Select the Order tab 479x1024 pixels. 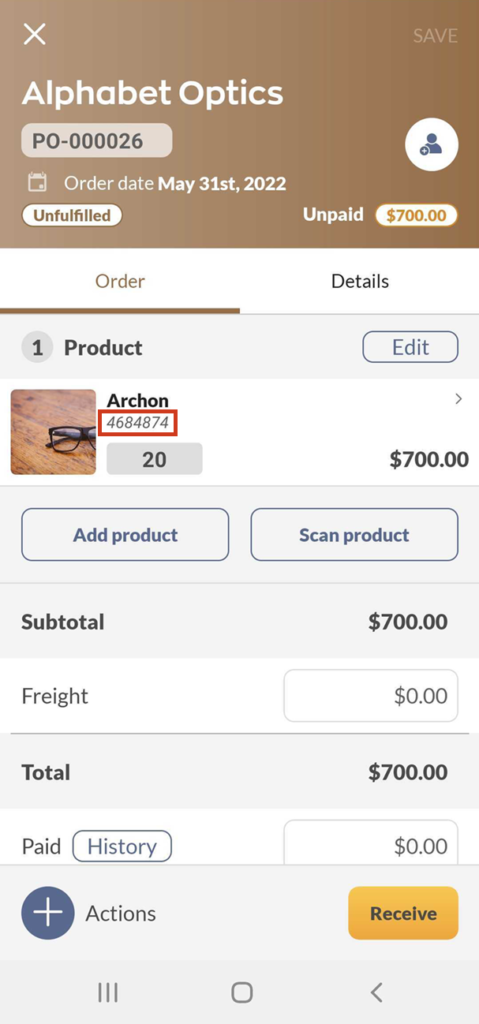pyautogui.click(x=120, y=281)
